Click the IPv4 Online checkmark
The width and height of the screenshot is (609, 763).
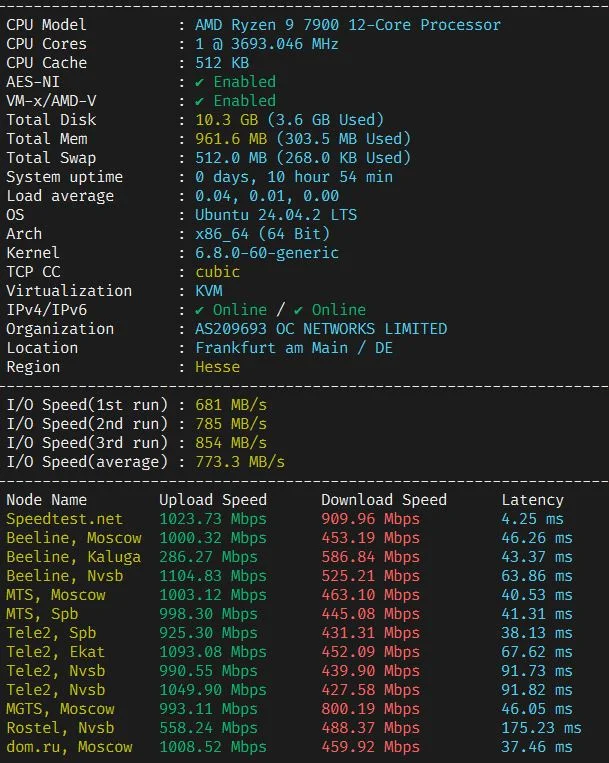(199, 310)
